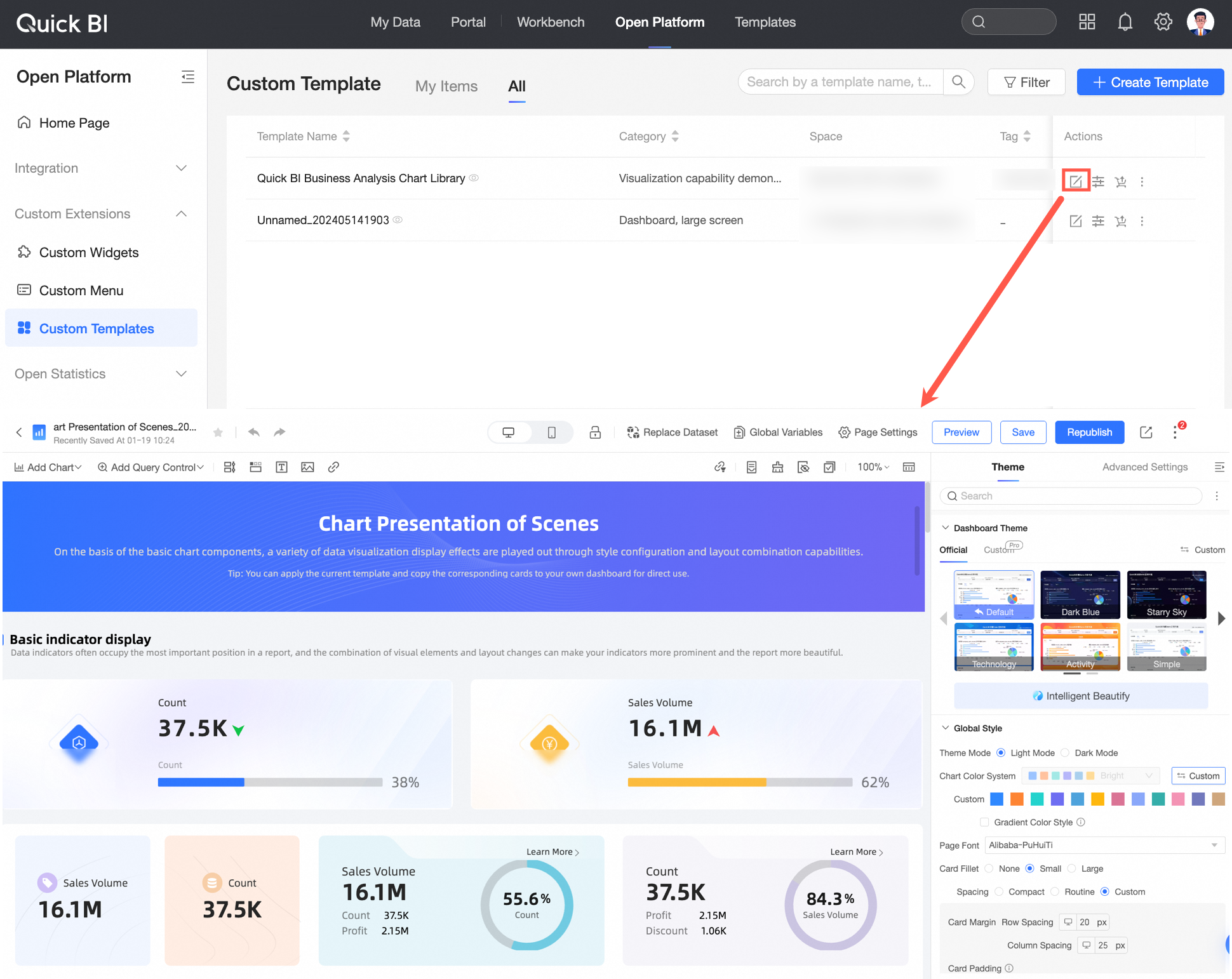Click the lock icon in dashboard toolbar
The height and width of the screenshot is (979, 1232).
[x=595, y=432]
